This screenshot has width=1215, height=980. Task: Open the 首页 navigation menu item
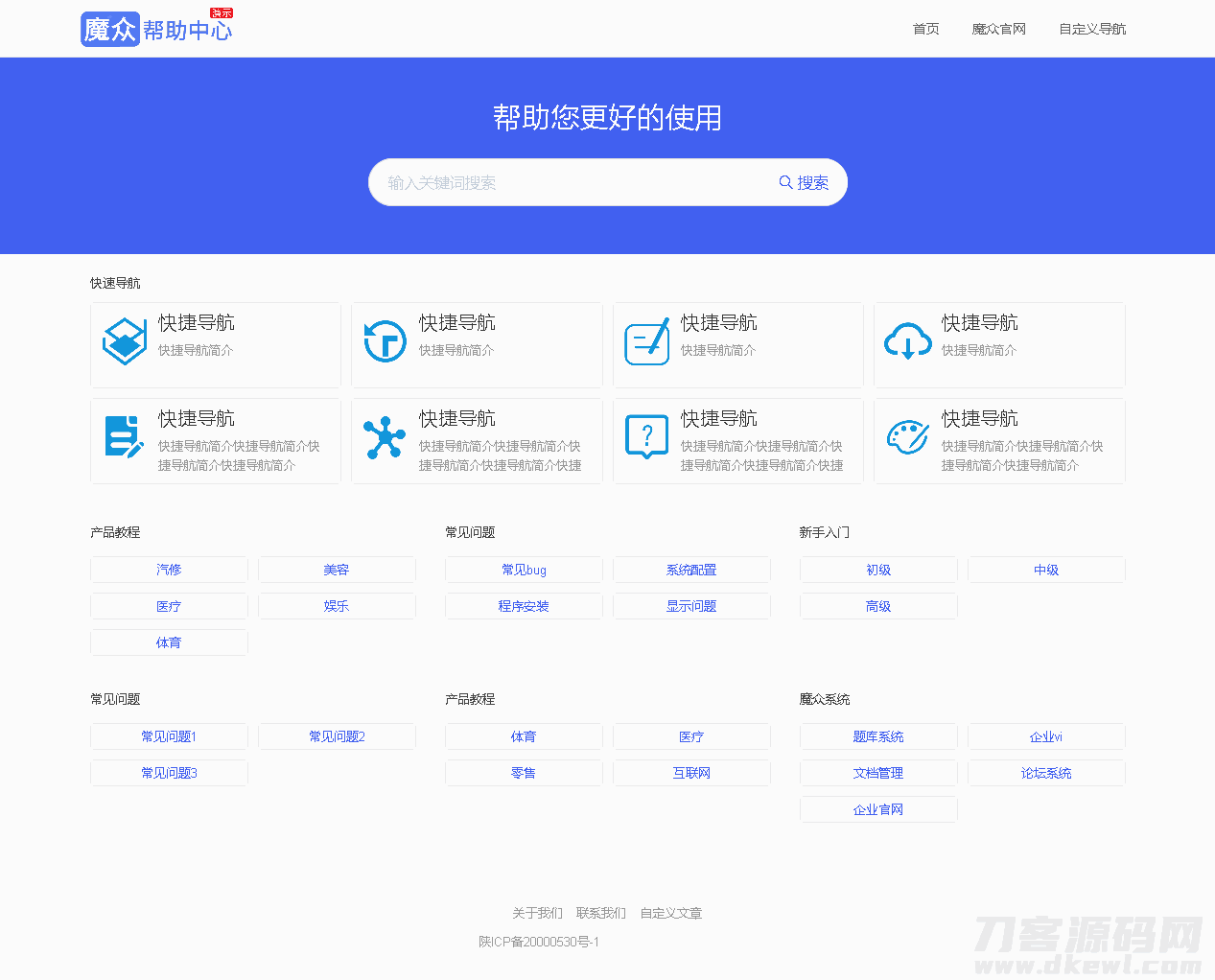coord(925,29)
